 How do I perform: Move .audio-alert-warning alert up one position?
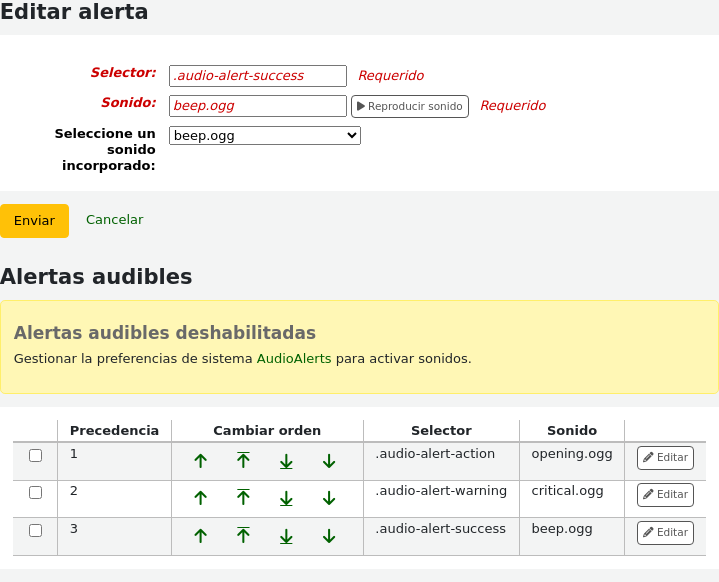[200, 498]
